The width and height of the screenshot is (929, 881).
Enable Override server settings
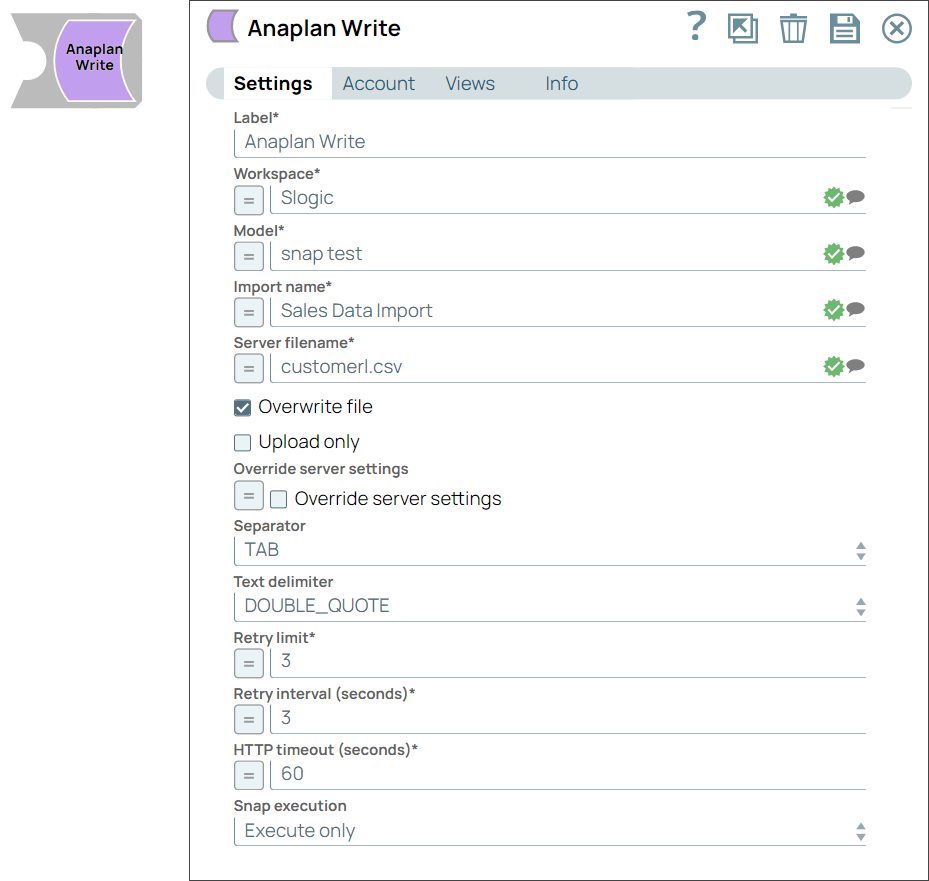278,499
